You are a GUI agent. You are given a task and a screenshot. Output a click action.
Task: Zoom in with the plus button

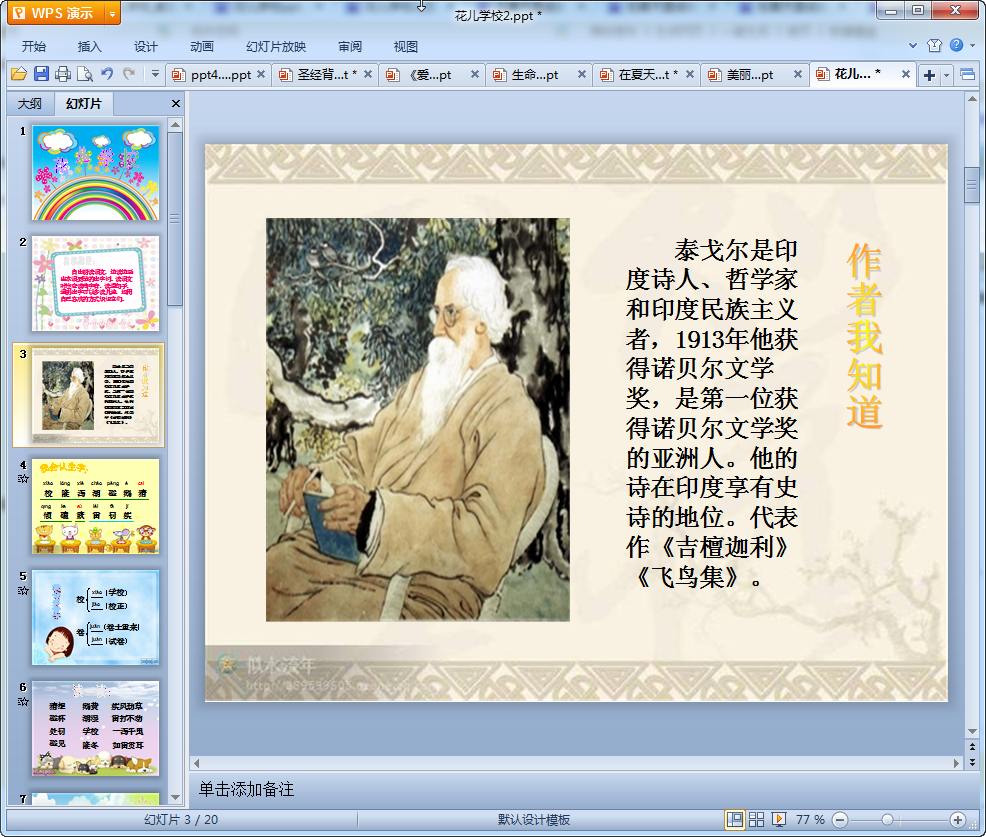point(958,819)
